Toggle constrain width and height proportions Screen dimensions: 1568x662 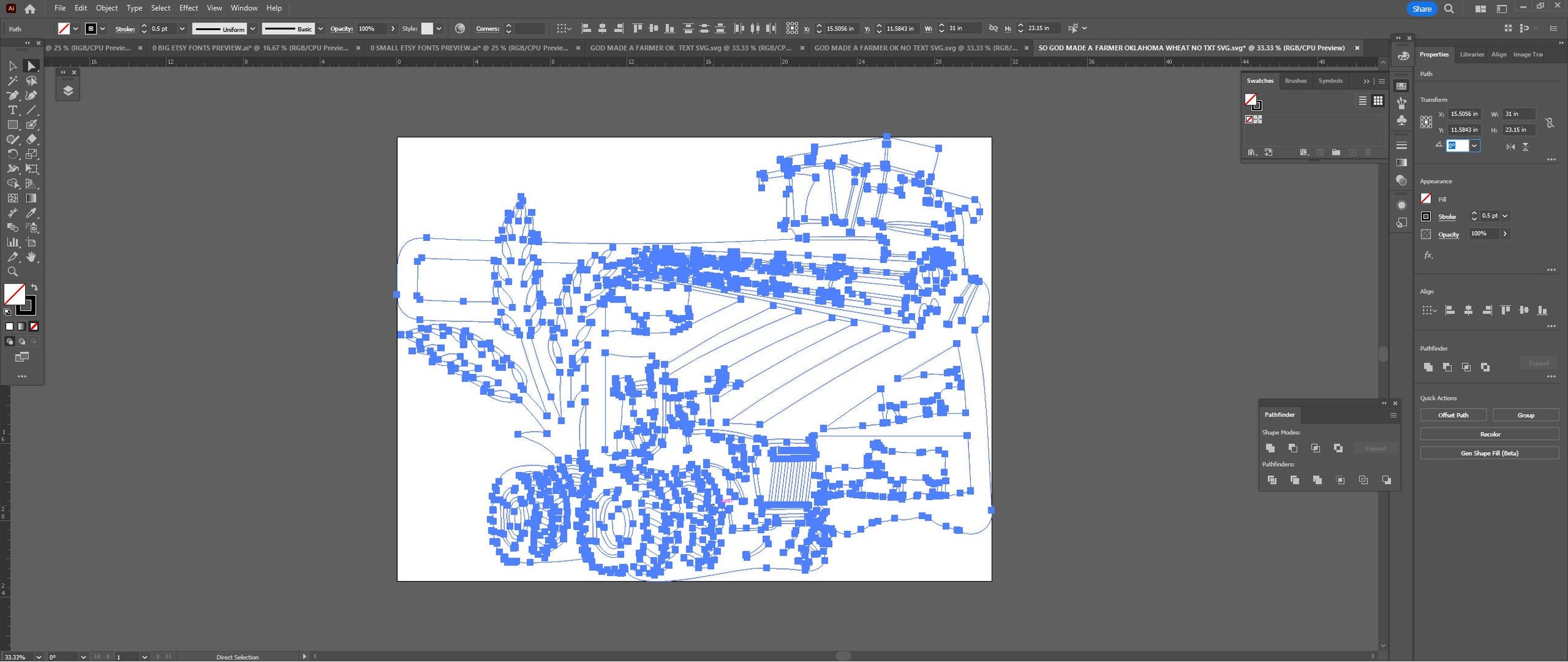pos(1550,122)
